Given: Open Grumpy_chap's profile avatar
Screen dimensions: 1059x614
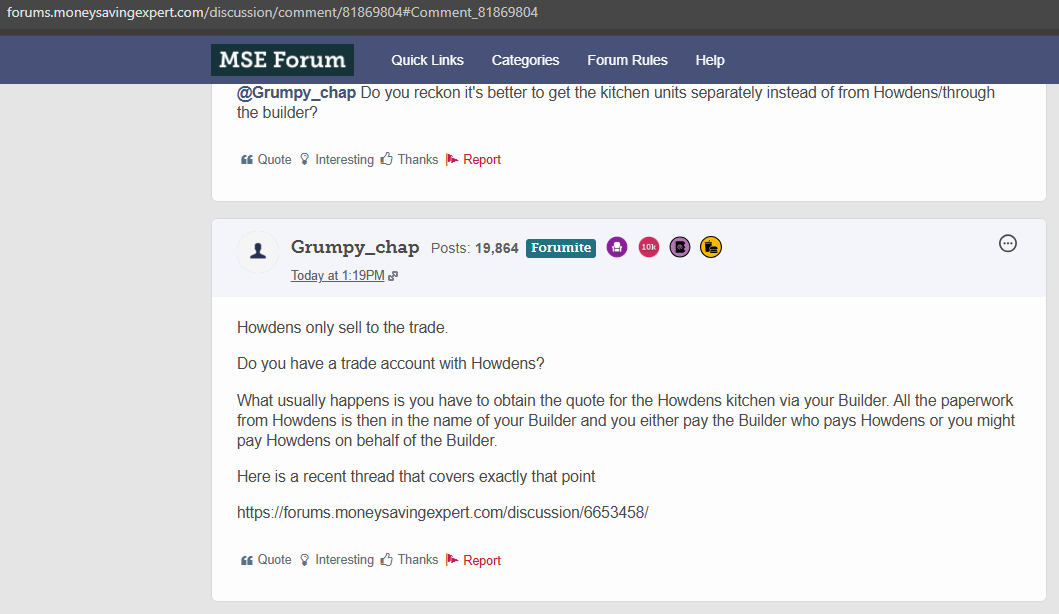Looking at the screenshot, I should 258,251.
